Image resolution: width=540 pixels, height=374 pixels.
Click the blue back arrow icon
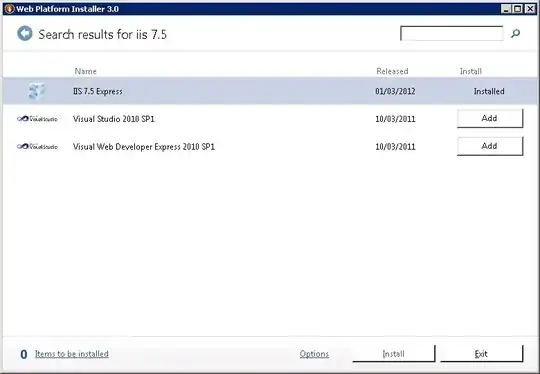25,34
